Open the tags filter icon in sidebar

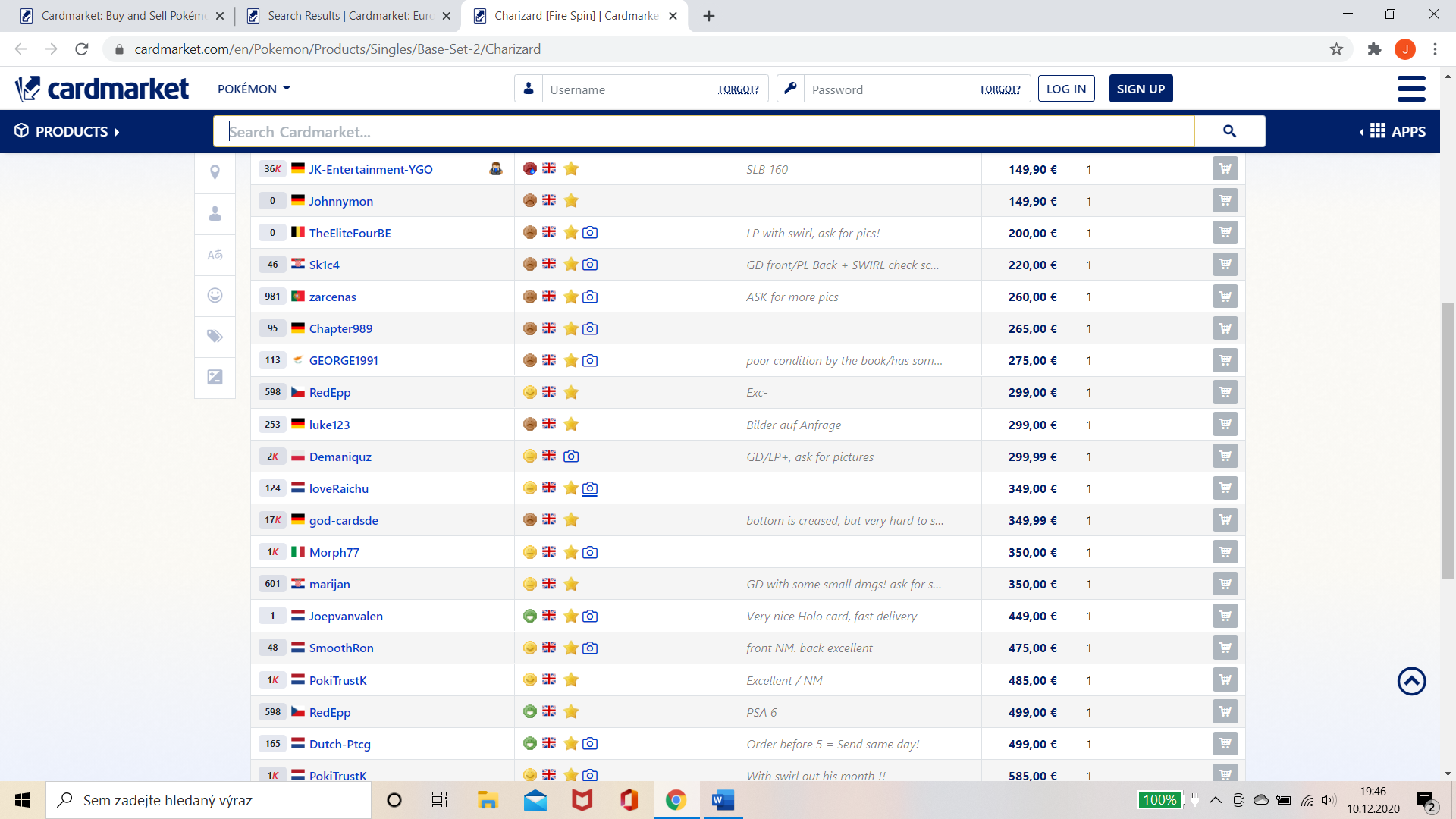click(x=215, y=336)
